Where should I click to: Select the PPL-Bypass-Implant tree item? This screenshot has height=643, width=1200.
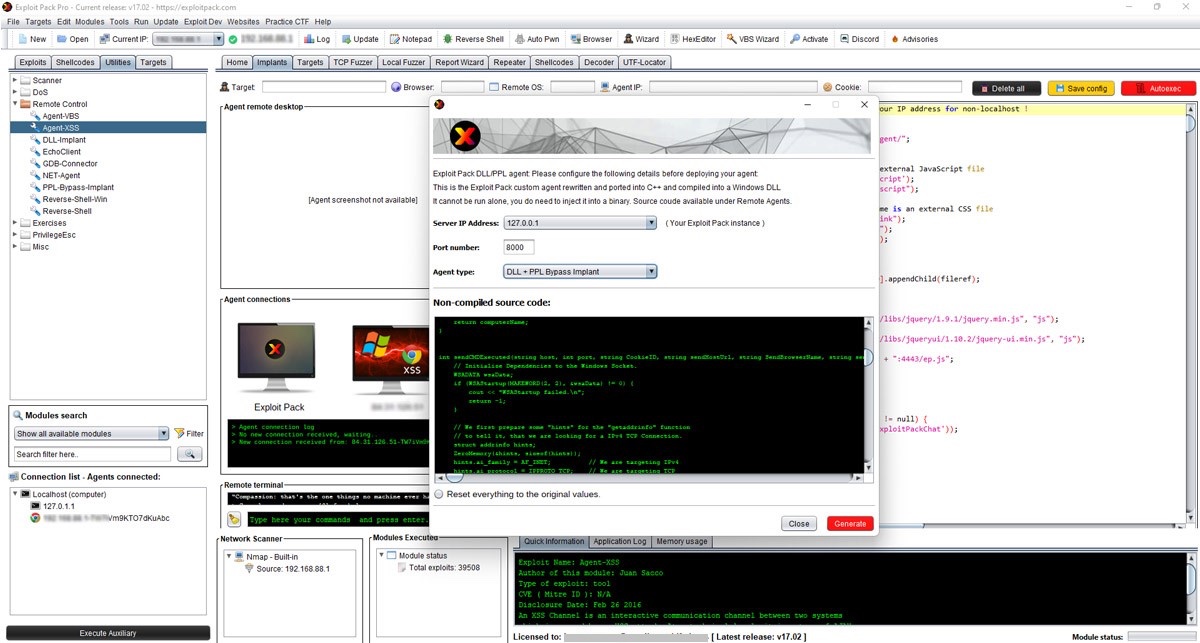click(x=77, y=187)
